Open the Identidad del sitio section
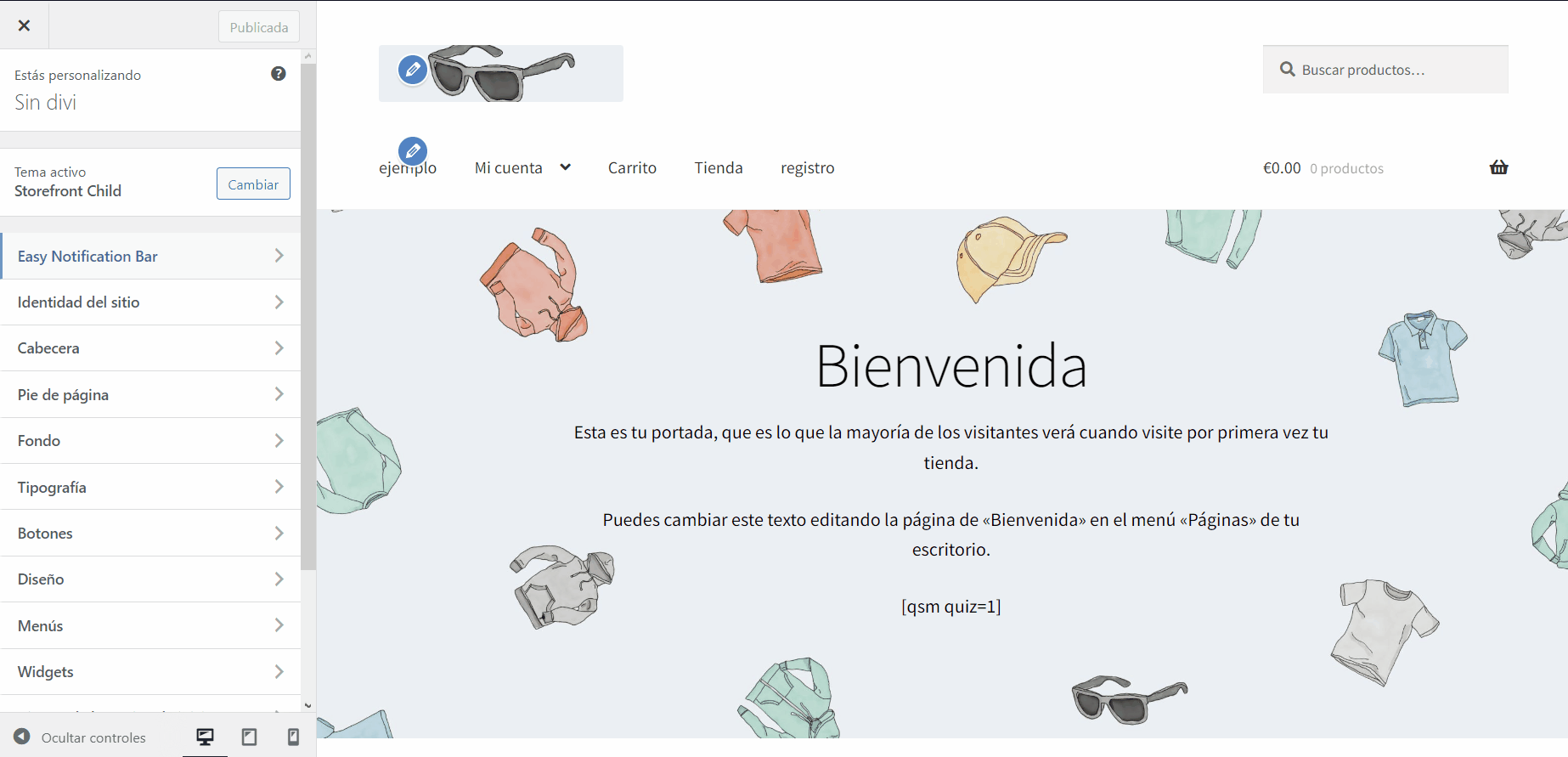1568x757 pixels. pos(150,302)
